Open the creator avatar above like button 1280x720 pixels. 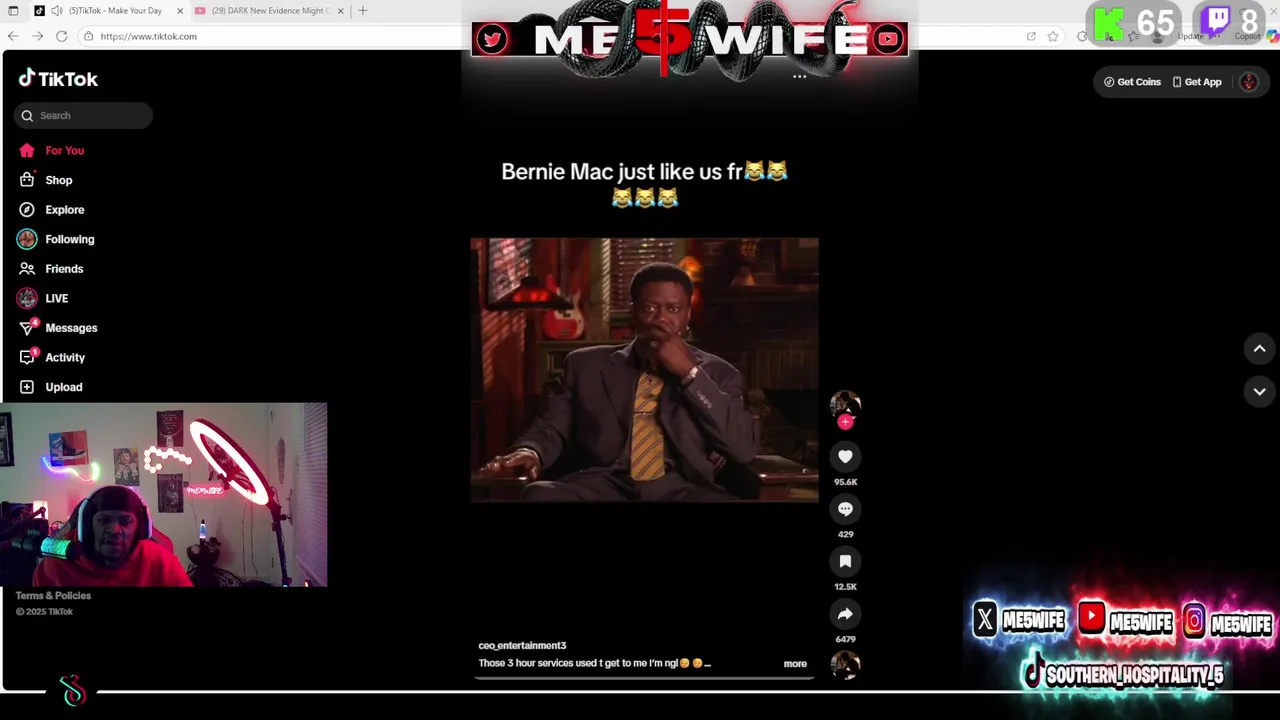point(845,404)
